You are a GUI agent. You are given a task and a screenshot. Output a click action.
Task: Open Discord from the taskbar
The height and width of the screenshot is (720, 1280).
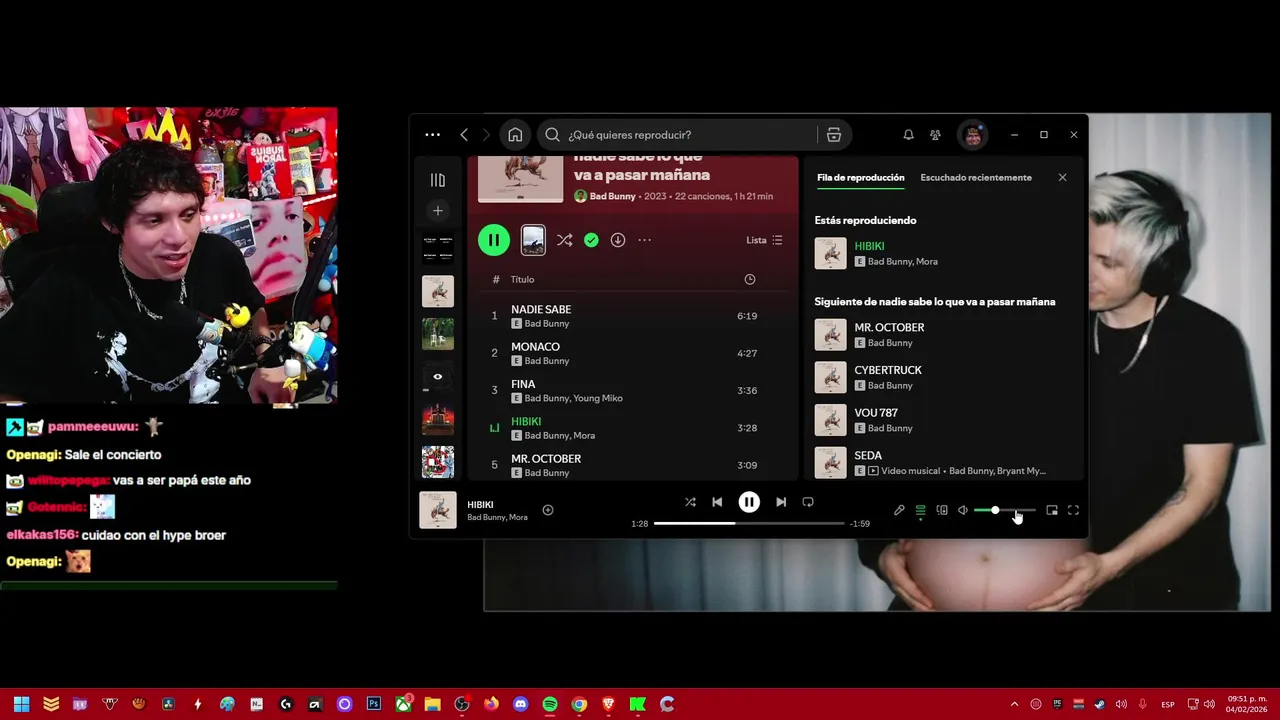click(x=520, y=704)
